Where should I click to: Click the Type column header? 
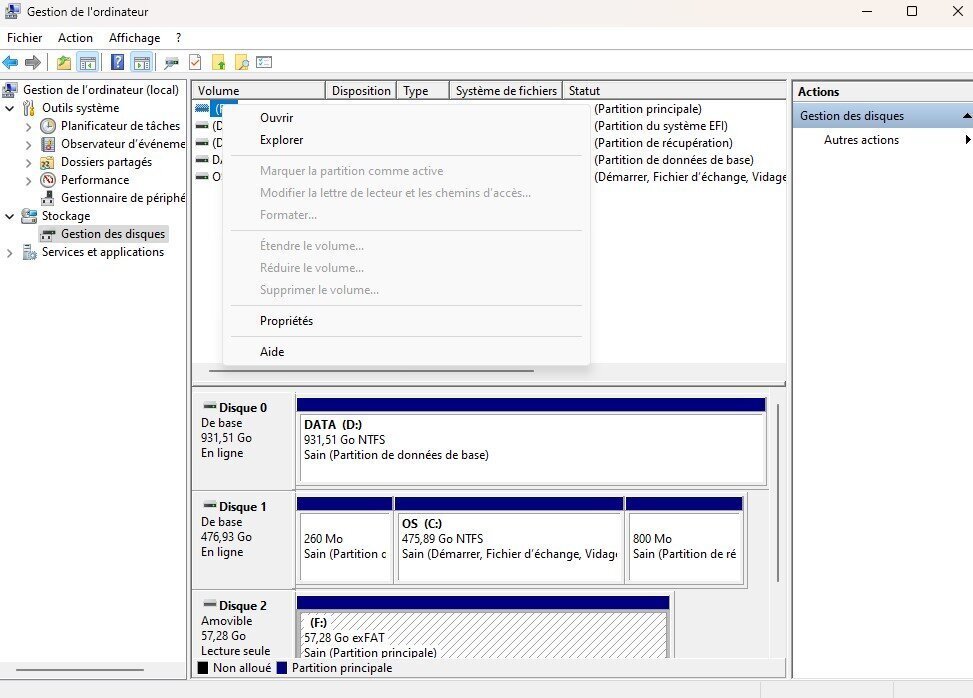pos(423,91)
